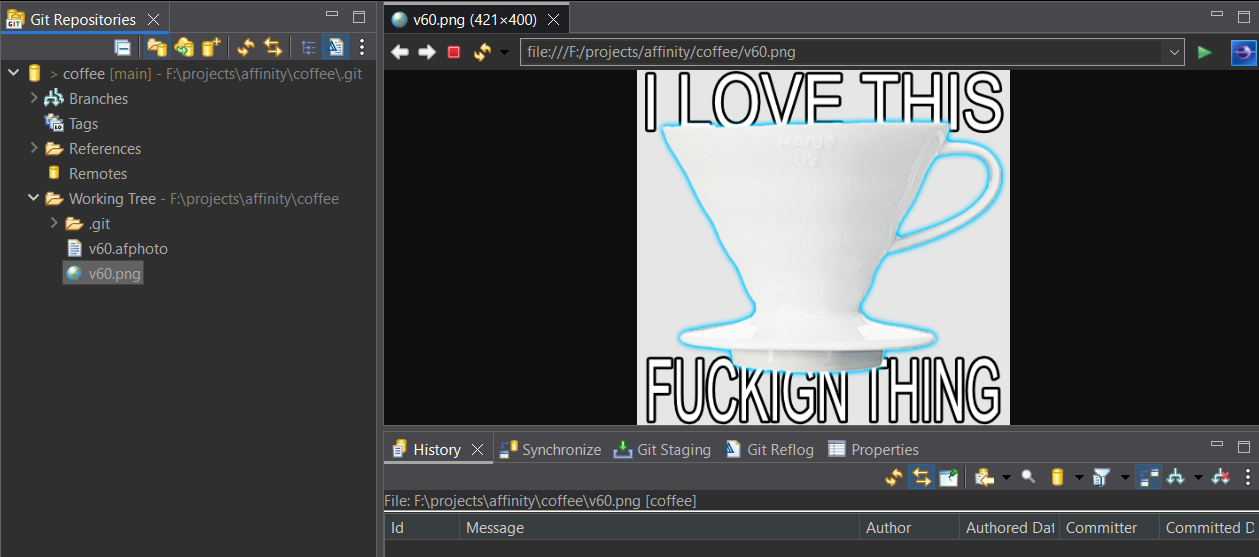The height and width of the screenshot is (557, 1259).
Task: Click the green Go arrow beside URL field
Action: pos(1205,52)
